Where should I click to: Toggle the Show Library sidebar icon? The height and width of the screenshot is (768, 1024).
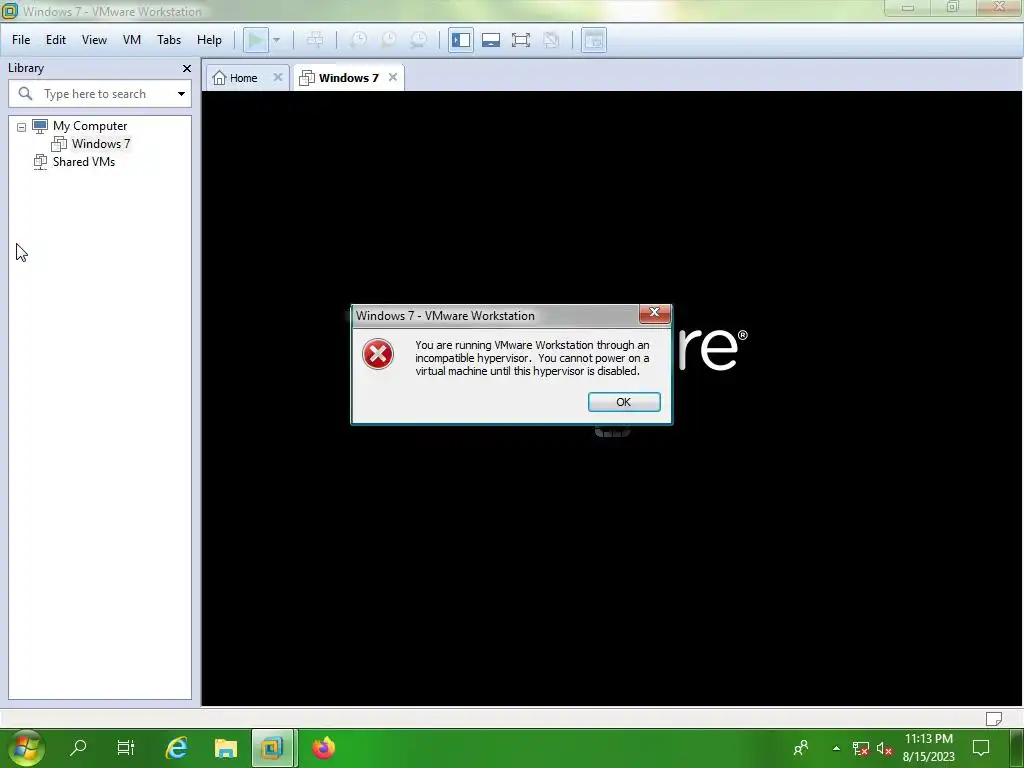point(460,40)
